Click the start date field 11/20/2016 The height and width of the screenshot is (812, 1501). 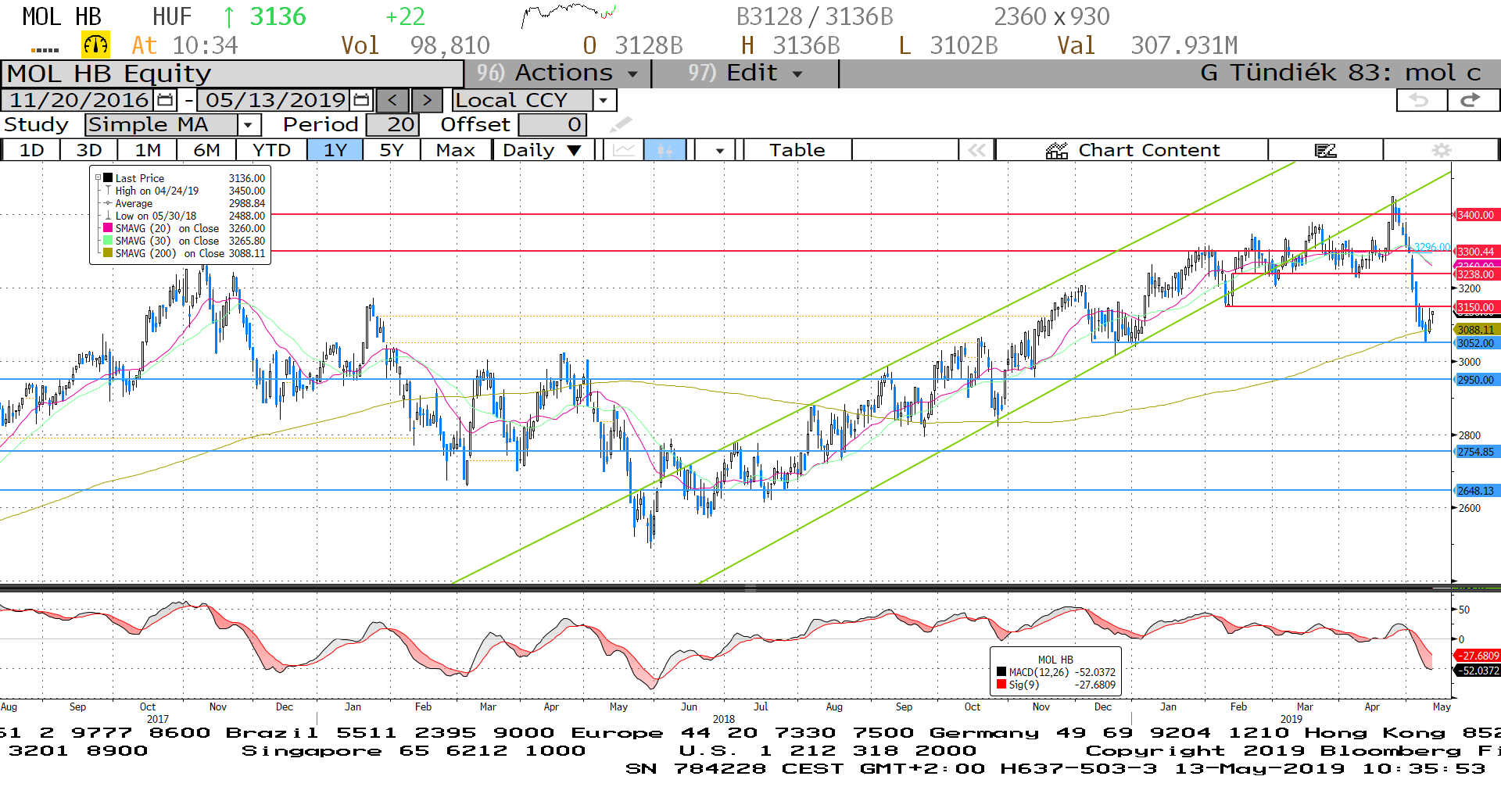pyautogui.click(x=79, y=100)
